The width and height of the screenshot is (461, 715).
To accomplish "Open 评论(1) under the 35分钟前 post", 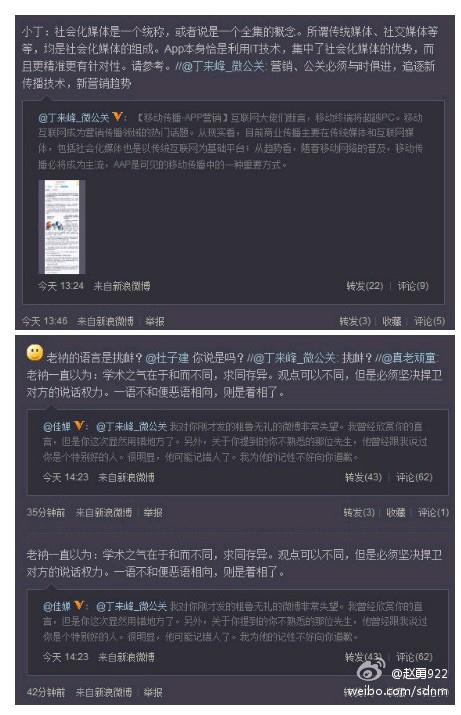I will click(x=433, y=512).
